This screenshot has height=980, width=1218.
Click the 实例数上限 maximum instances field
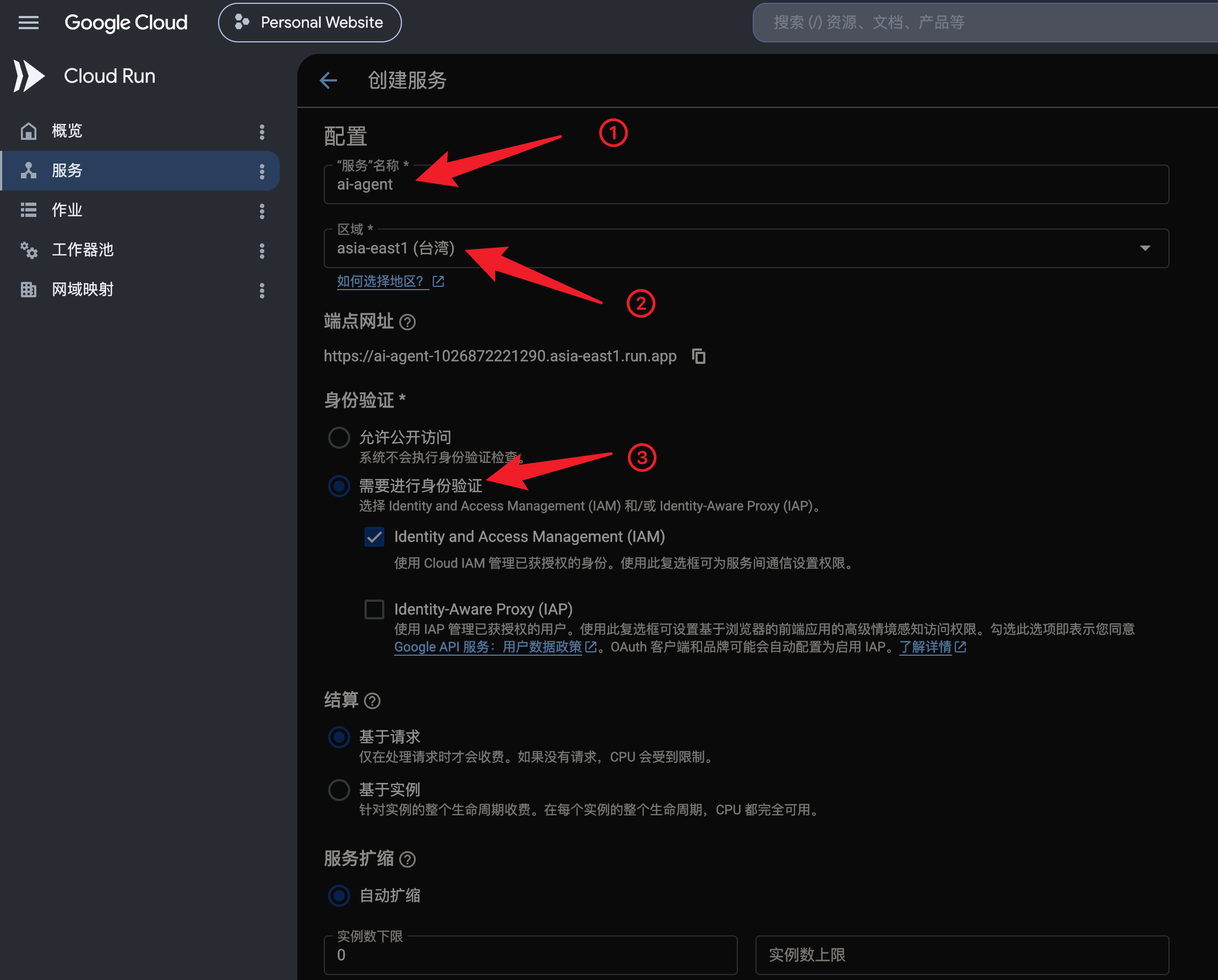coord(961,955)
